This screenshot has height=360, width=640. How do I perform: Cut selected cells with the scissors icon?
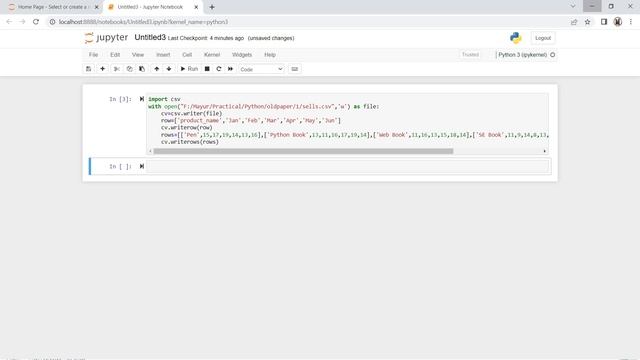coord(117,69)
